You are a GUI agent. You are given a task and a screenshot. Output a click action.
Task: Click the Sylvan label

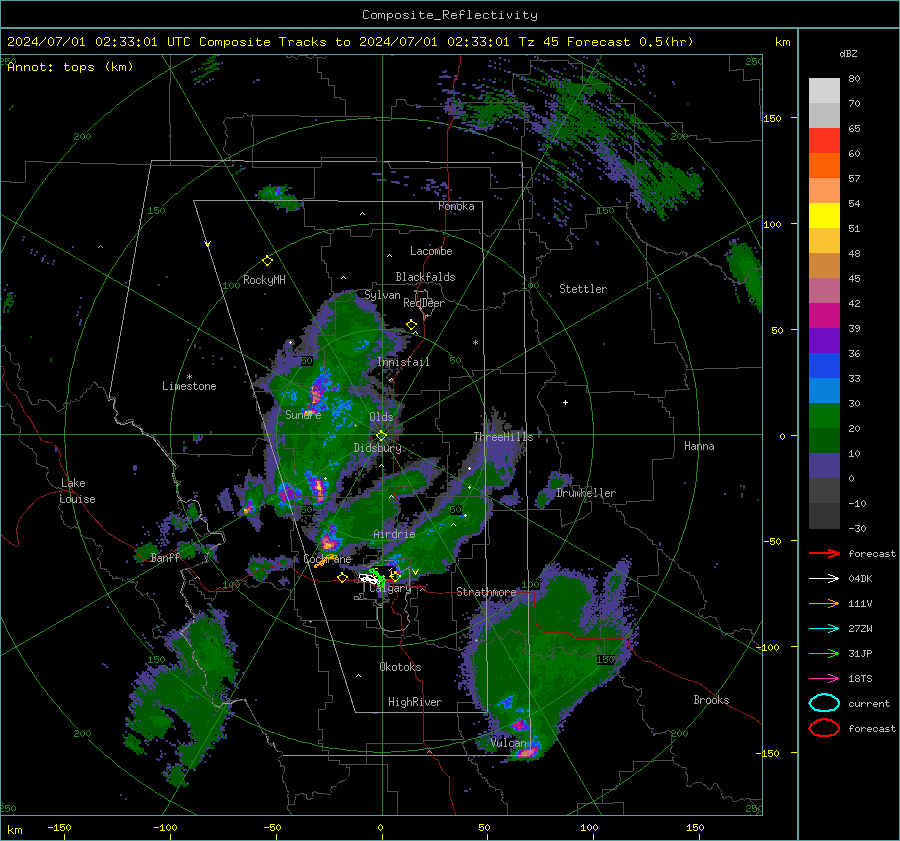[382, 295]
